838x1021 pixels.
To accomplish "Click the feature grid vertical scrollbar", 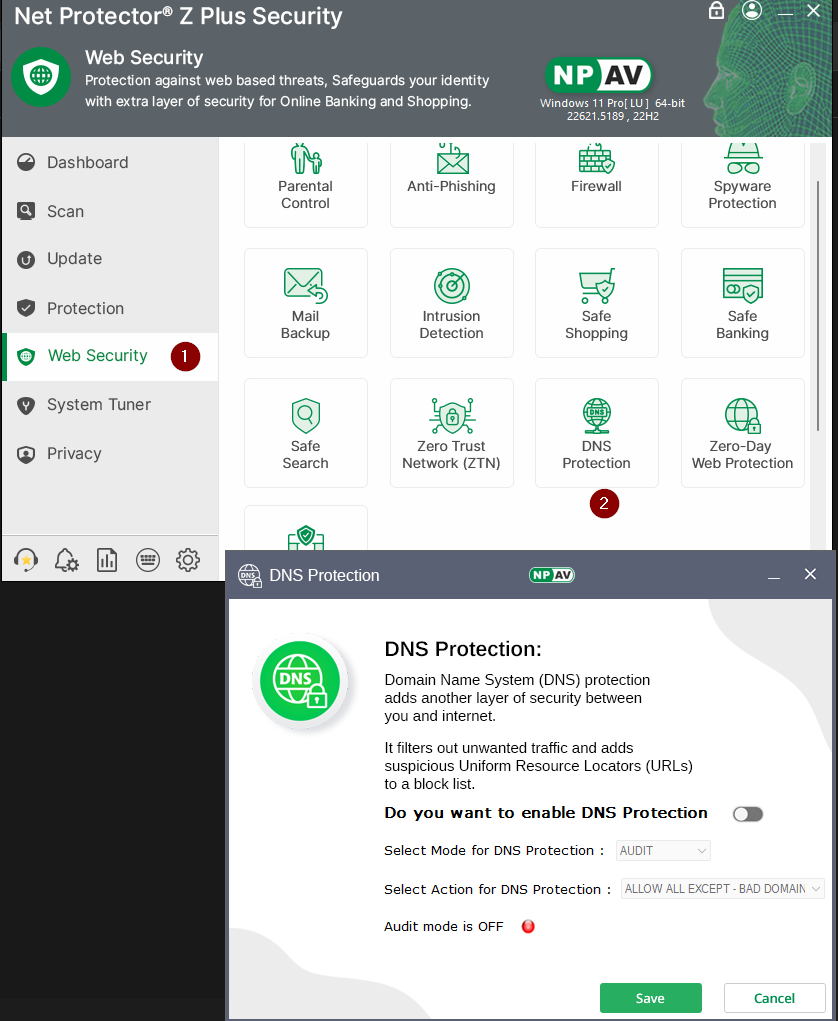I will click(820, 300).
